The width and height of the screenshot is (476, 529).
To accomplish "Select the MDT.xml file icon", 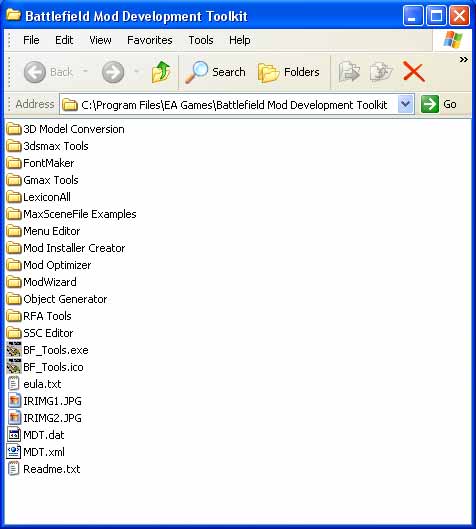I will pos(14,452).
